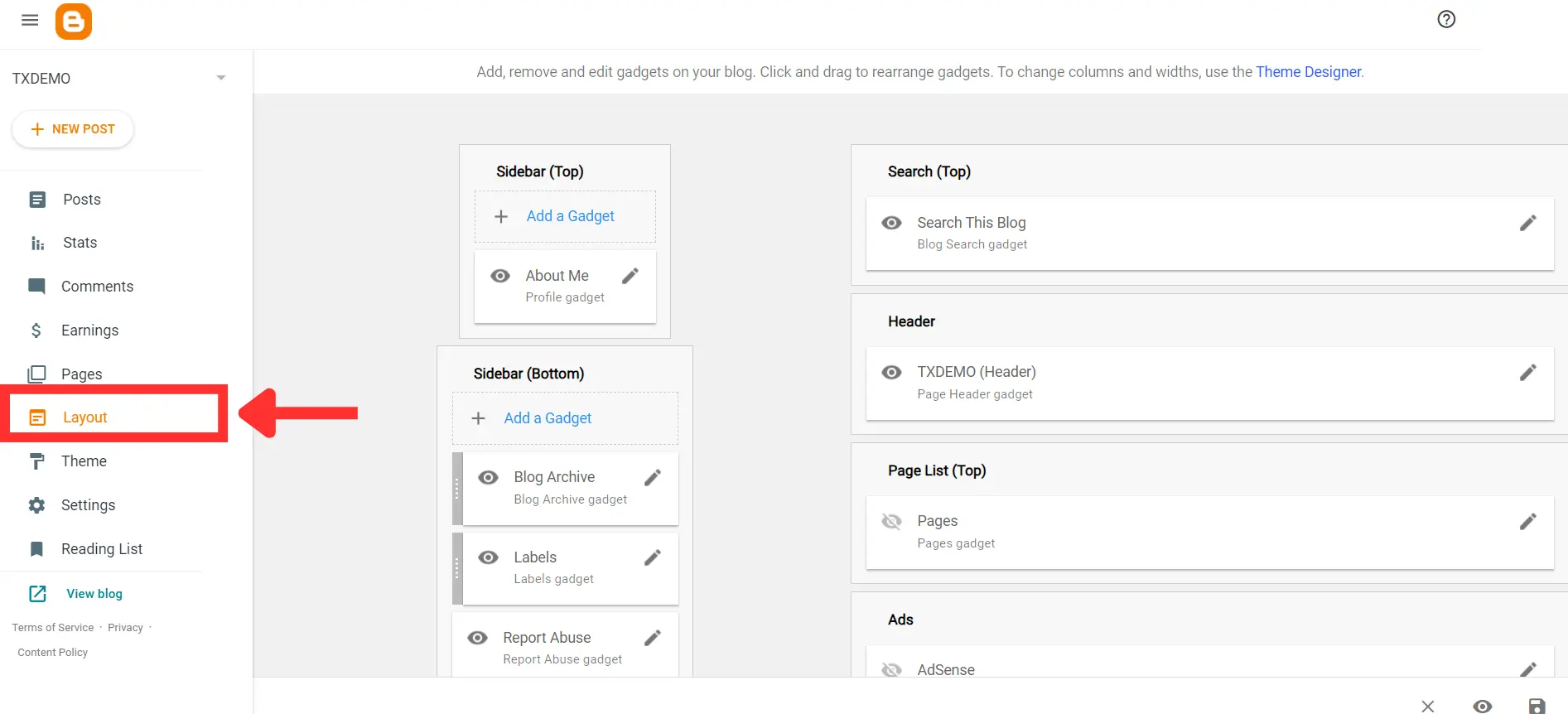Open the View blog link
This screenshot has width=1568, height=714.
[x=94, y=594]
